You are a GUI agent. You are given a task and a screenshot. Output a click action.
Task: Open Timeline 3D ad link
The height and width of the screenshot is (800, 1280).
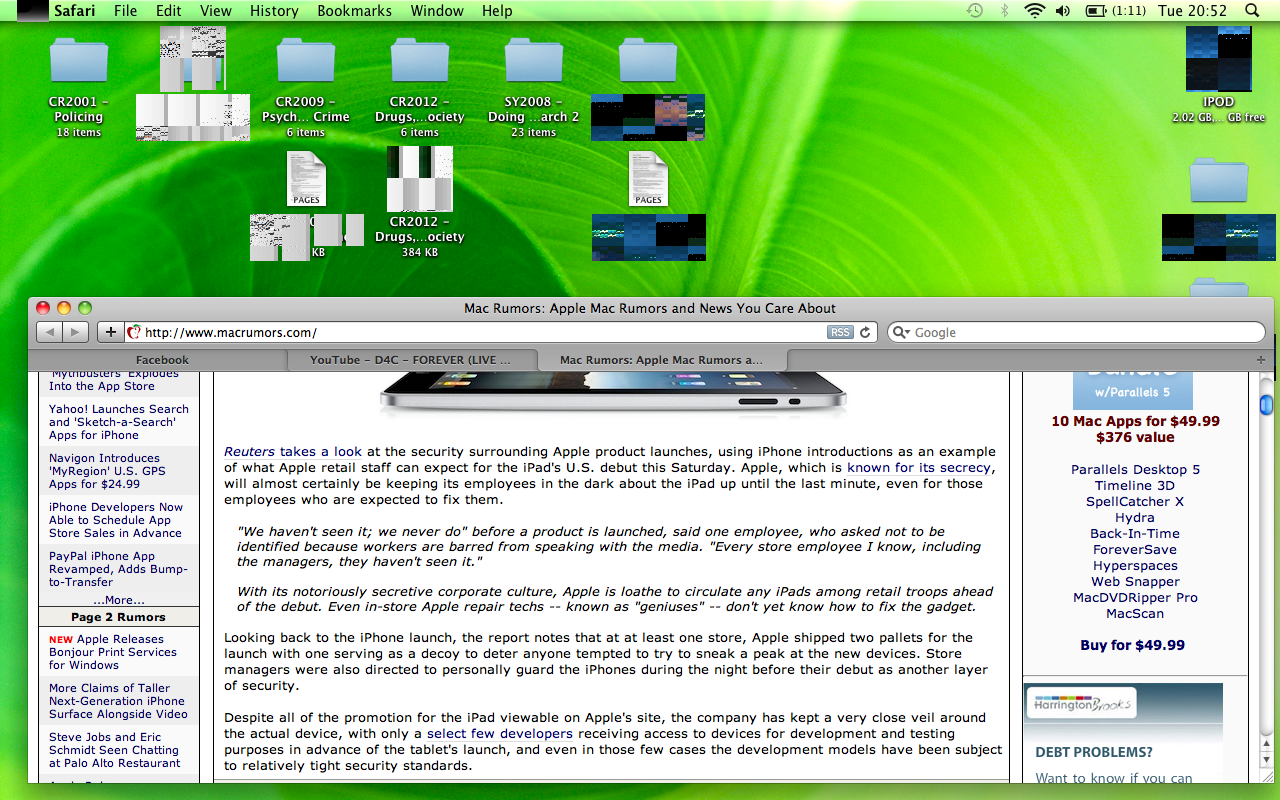(x=1135, y=486)
